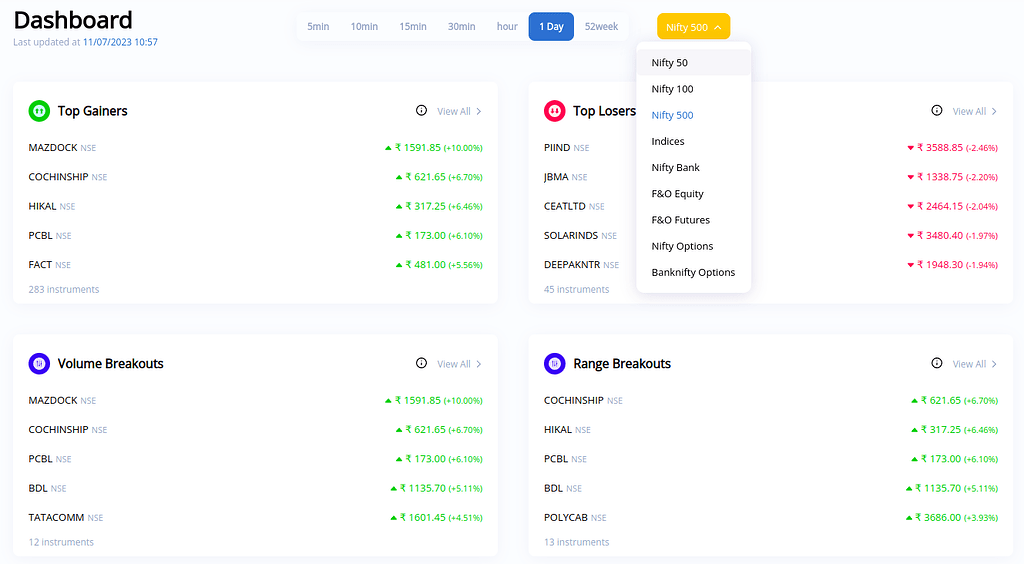This screenshot has width=1024, height=564.
Task: Click the 283 instruments count
Action: 64,289
